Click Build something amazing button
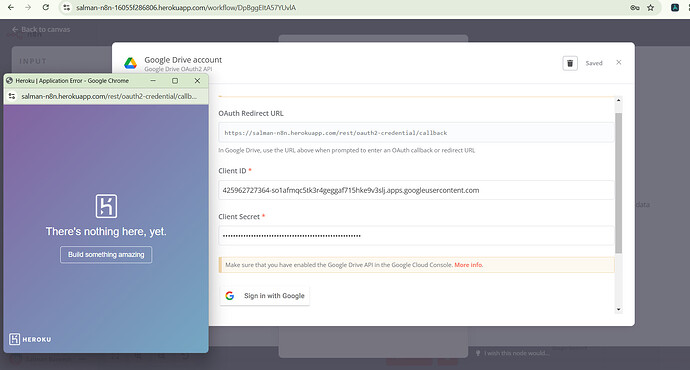This screenshot has width=690, height=370. [106, 255]
